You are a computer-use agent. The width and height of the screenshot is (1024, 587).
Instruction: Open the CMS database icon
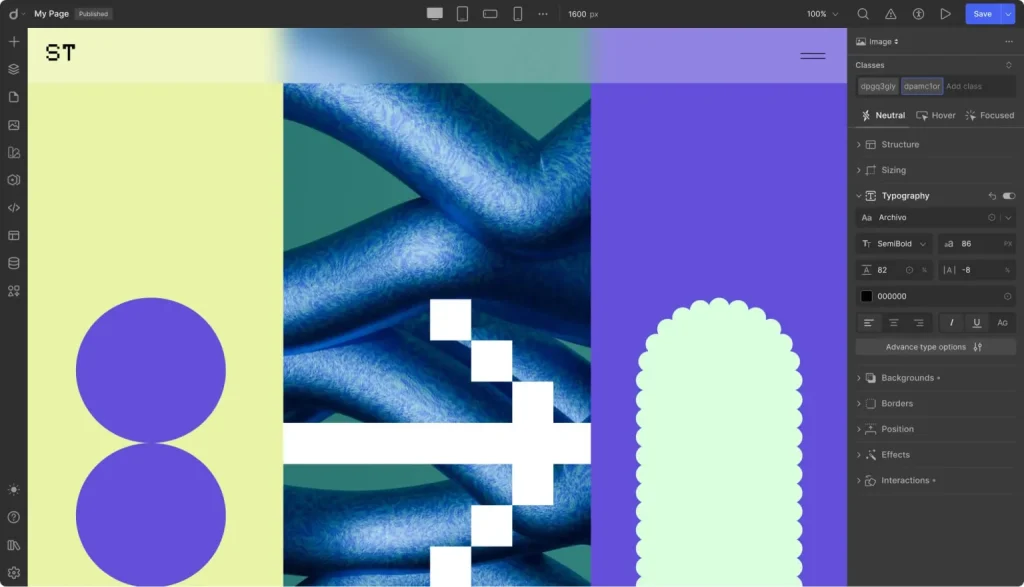click(14, 264)
